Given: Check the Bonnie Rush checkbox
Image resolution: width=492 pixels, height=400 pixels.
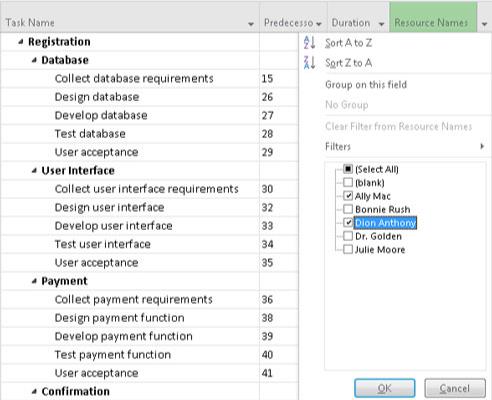Looking at the screenshot, I should point(348,209).
